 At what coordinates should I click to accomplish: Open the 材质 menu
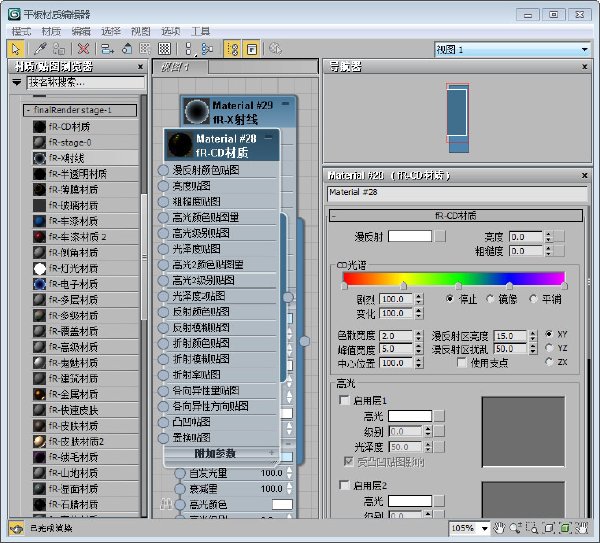51,31
